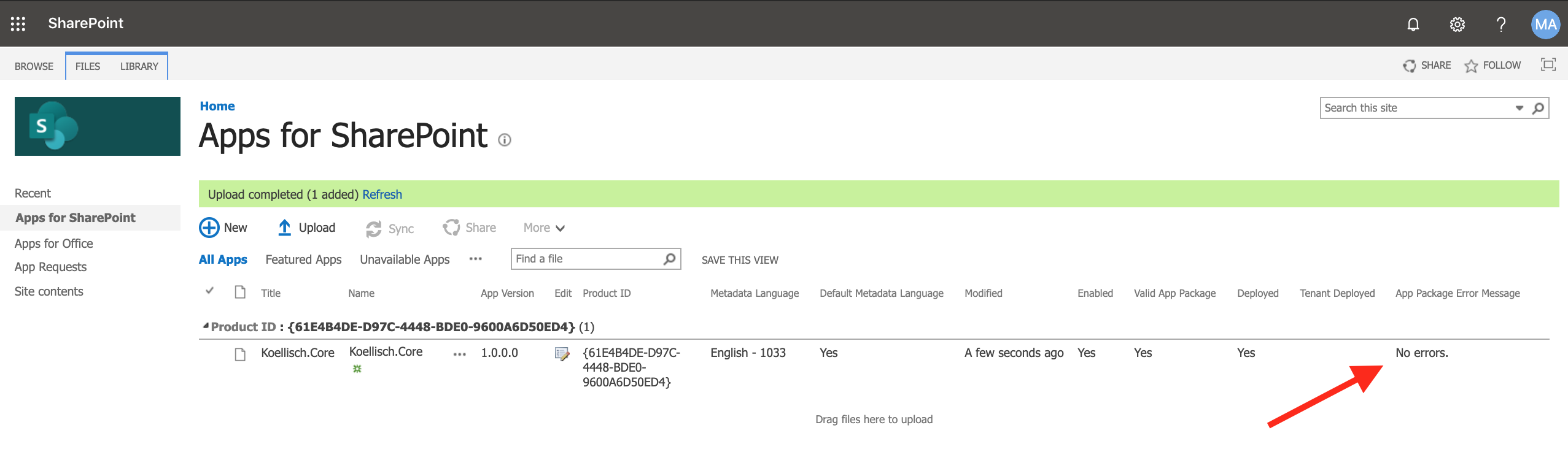1568x460 pixels.
Task: Click the New plus icon
Action: click(209, 228)
